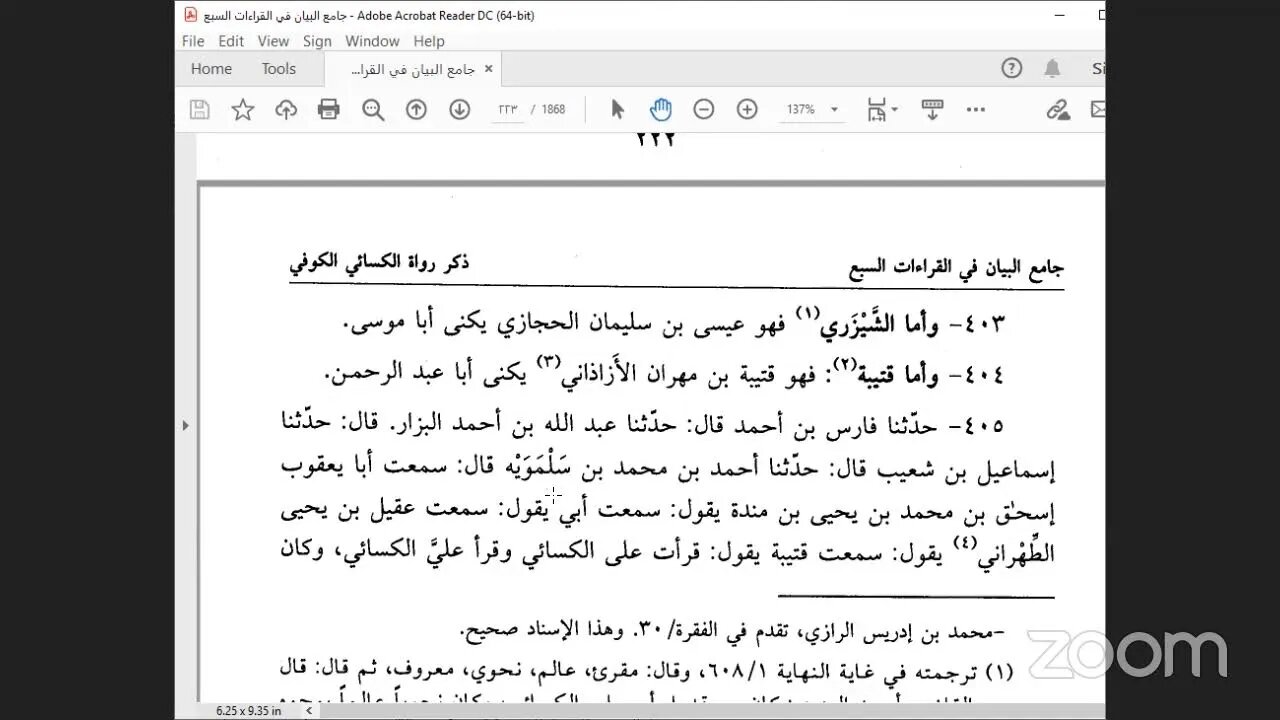Viewport: 1280px width, 720px height.
Task: Zoom in with the plus button
Action: click(747, 110)
